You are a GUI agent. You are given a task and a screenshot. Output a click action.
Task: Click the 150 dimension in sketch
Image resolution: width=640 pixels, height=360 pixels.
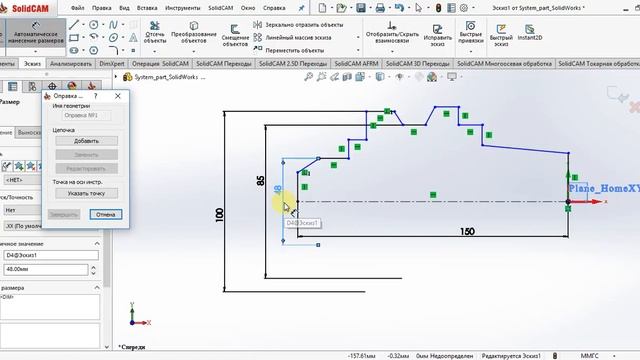click(x=467, y=231)
